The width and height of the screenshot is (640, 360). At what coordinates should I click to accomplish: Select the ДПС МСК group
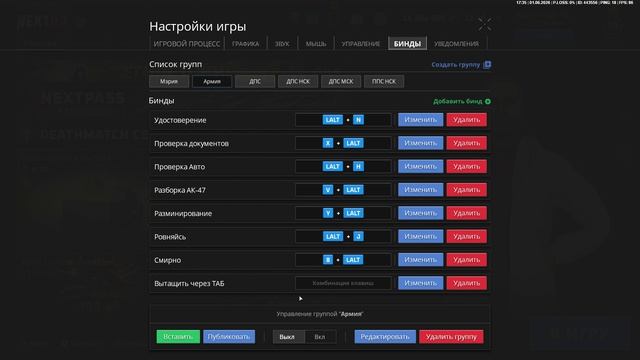(341, 81)
